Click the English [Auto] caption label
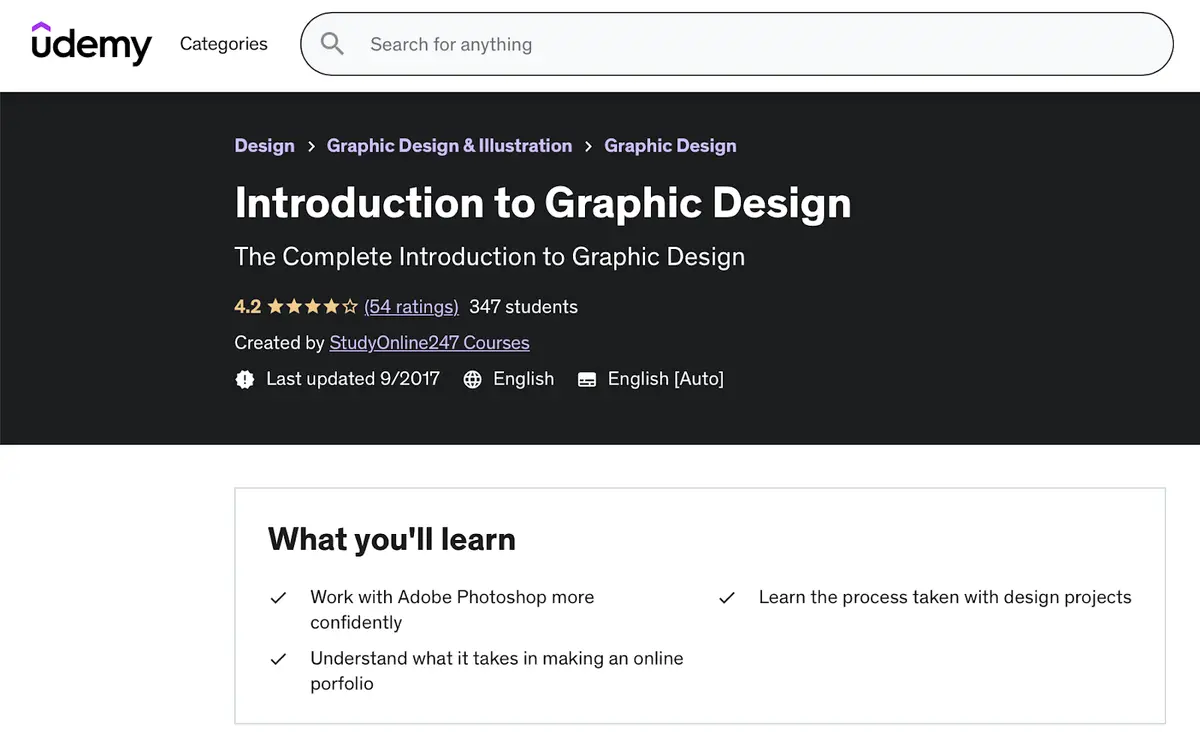 coord(666,379)
